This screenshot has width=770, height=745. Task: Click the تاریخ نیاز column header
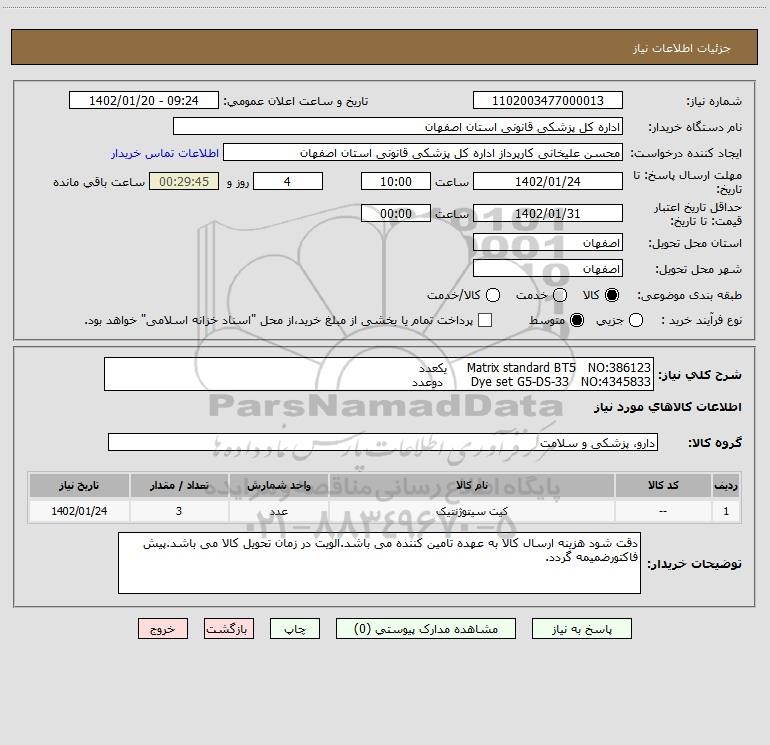[79, 485]
